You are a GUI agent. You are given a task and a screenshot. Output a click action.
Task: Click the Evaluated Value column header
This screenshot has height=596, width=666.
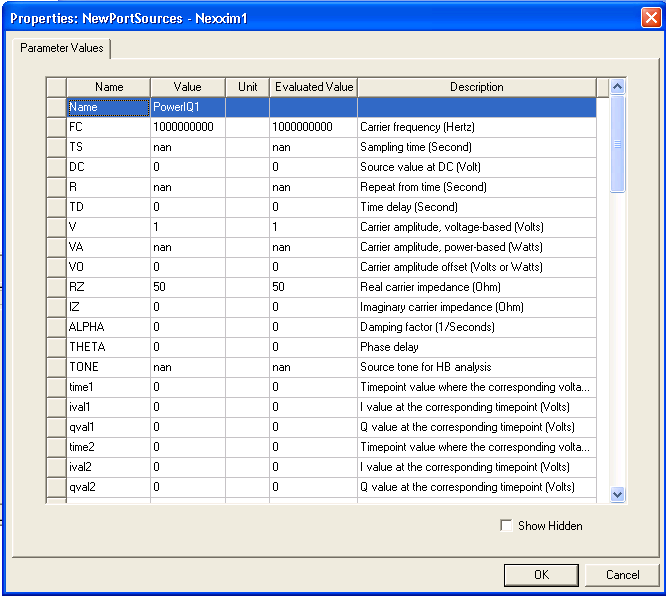(x=313, y=87)
